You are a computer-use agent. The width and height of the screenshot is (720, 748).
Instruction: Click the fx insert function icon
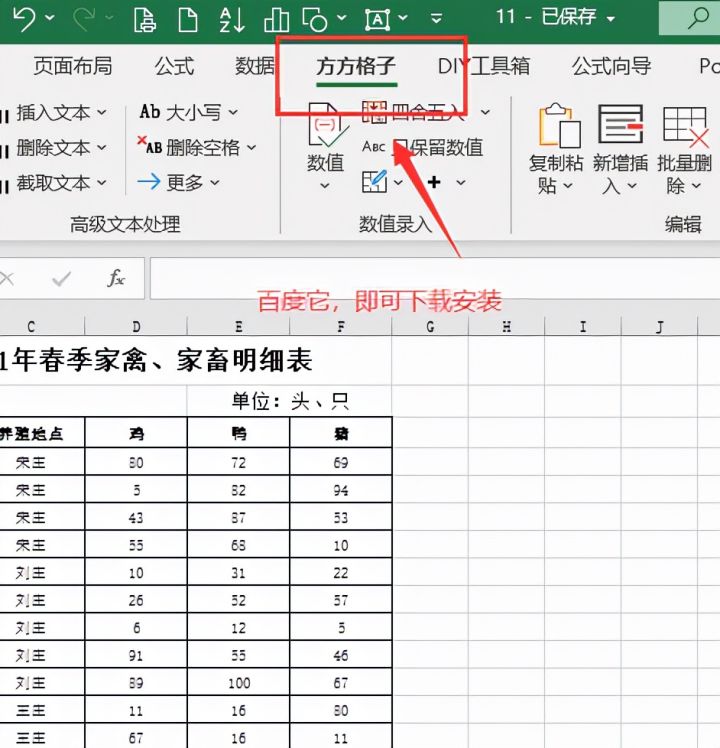point(116,278)
